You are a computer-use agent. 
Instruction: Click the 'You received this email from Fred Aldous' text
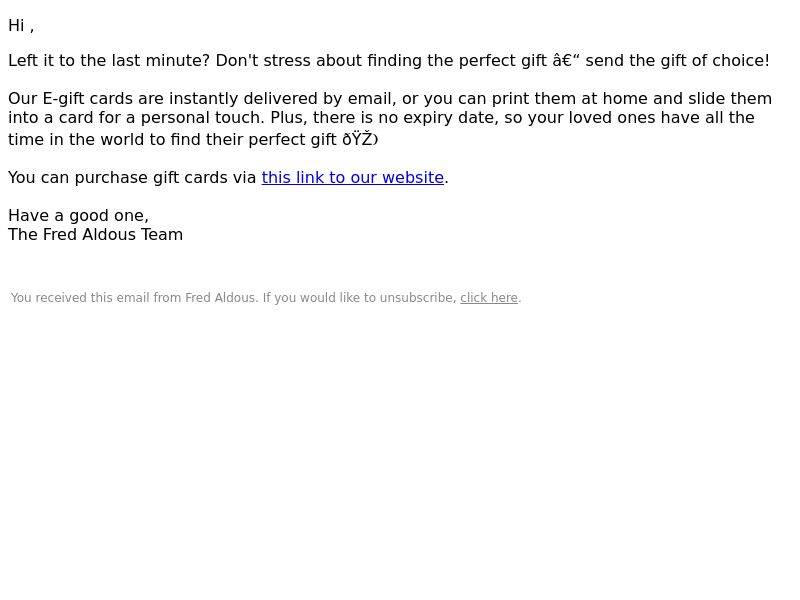pos(134,298)
